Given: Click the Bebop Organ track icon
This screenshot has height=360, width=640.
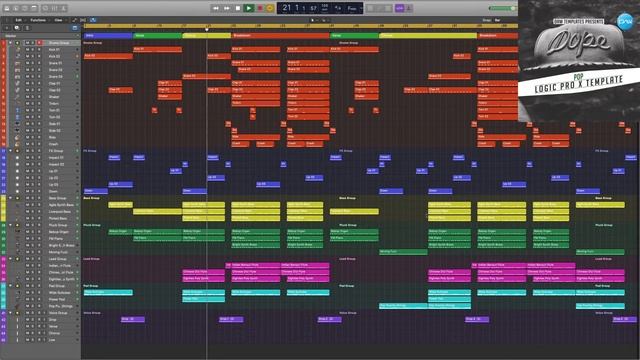Looking at the screenshot, I should (x=18, y=232).
